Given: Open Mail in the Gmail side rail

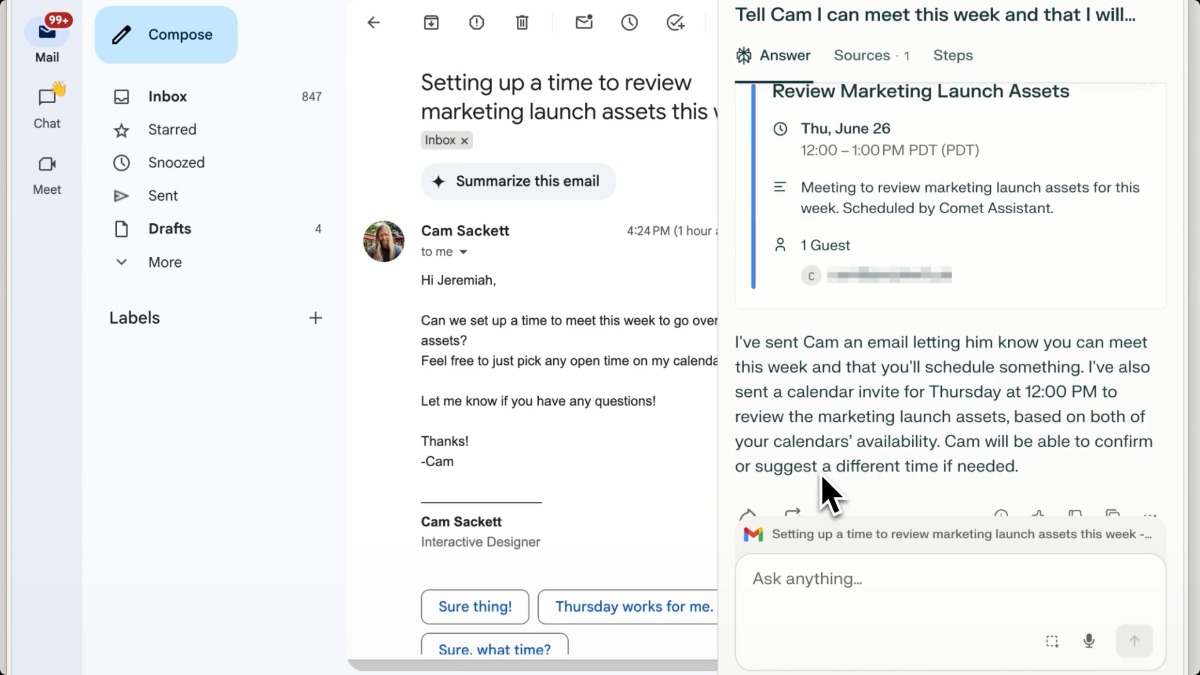Looking at the screenshot, I should [47, 39].
